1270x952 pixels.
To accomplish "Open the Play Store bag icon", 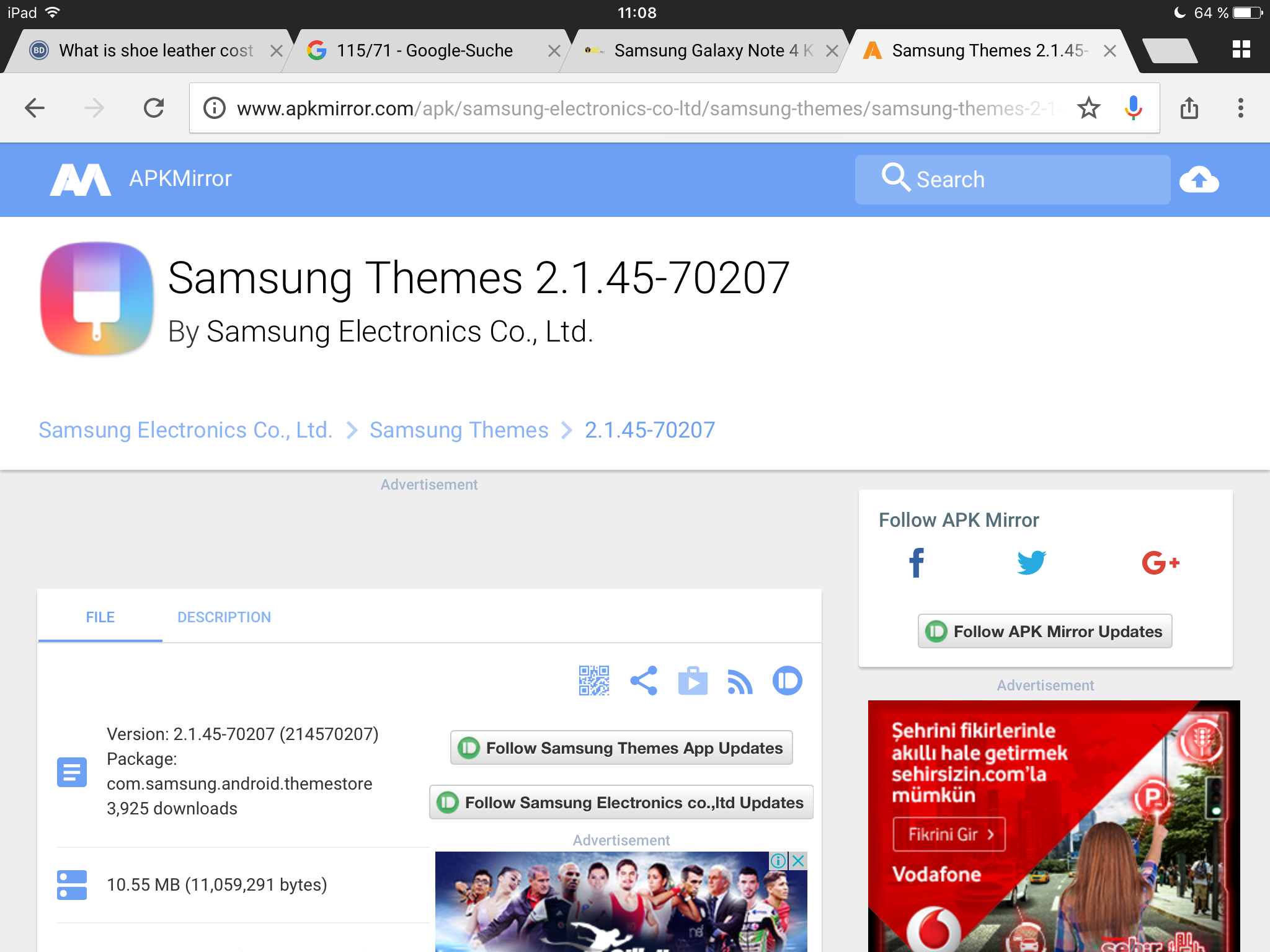I will click(692, 681).
